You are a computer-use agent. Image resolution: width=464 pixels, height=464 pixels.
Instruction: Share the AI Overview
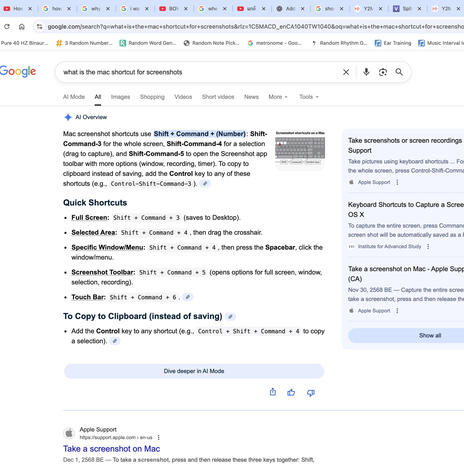pyautogui.click(x=273, y=392)
